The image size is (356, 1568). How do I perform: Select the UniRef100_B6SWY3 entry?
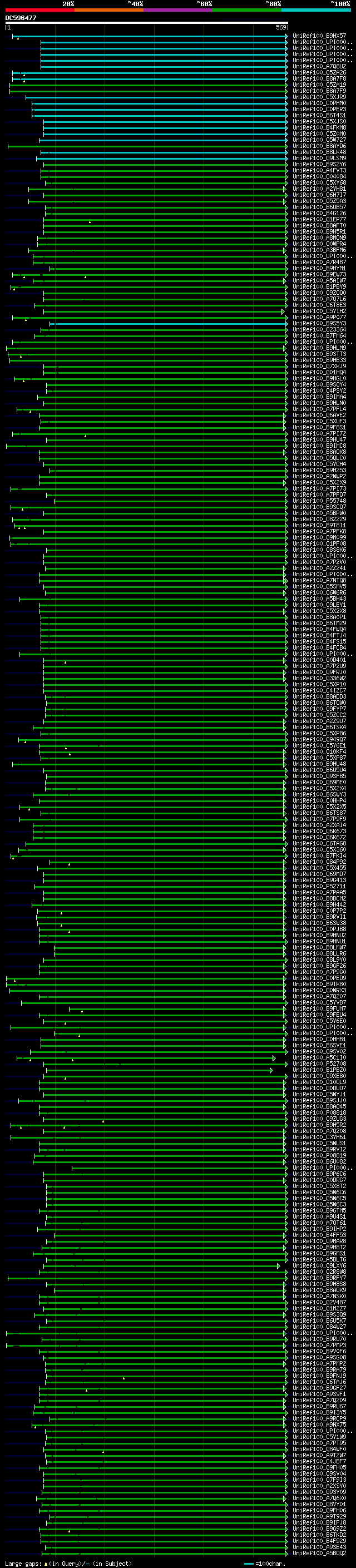(x=319, y=794)
